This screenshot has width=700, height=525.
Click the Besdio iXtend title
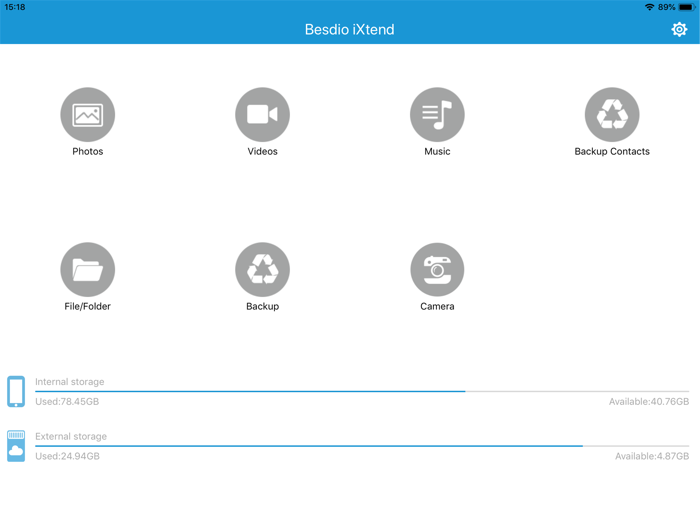click(349, 30)
